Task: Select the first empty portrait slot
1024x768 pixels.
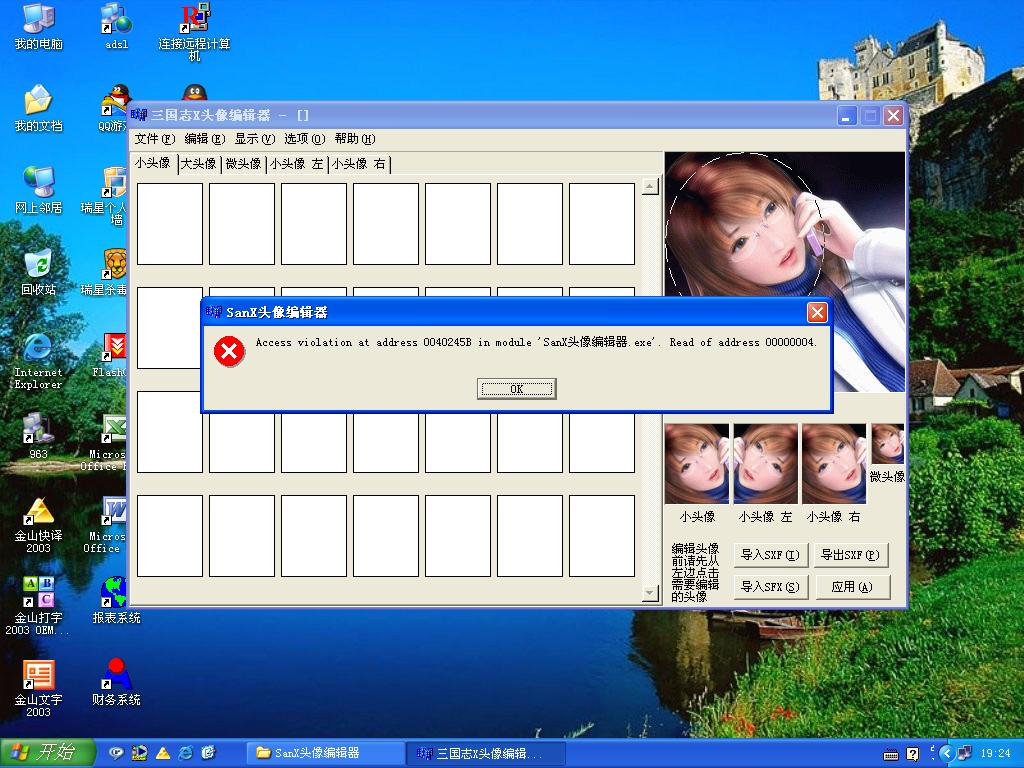Action: (170, 224)
